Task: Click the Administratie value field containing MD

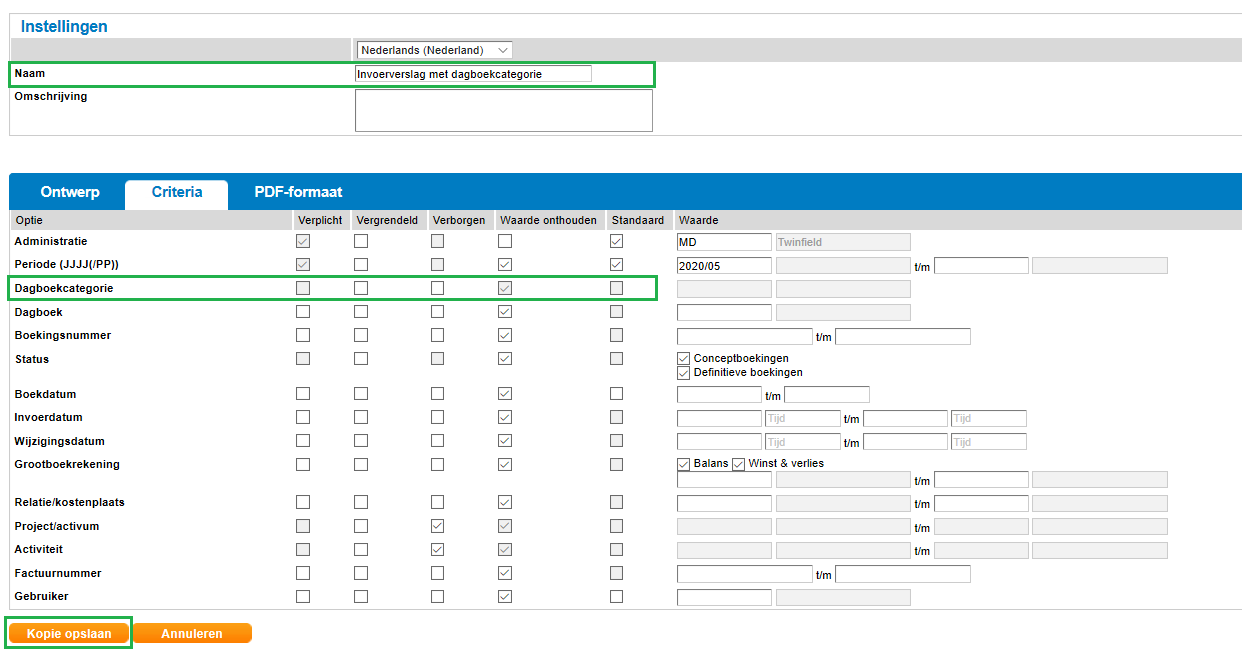Action: 724,242
